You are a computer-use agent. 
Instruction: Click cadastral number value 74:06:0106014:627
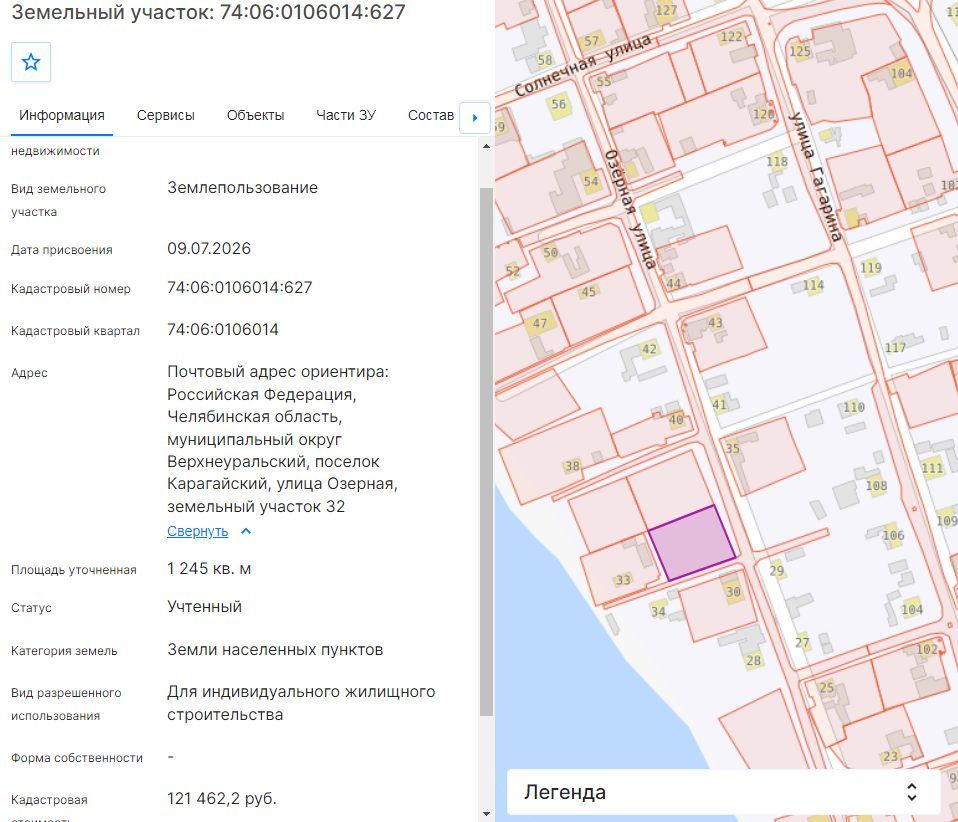(240, 287)
